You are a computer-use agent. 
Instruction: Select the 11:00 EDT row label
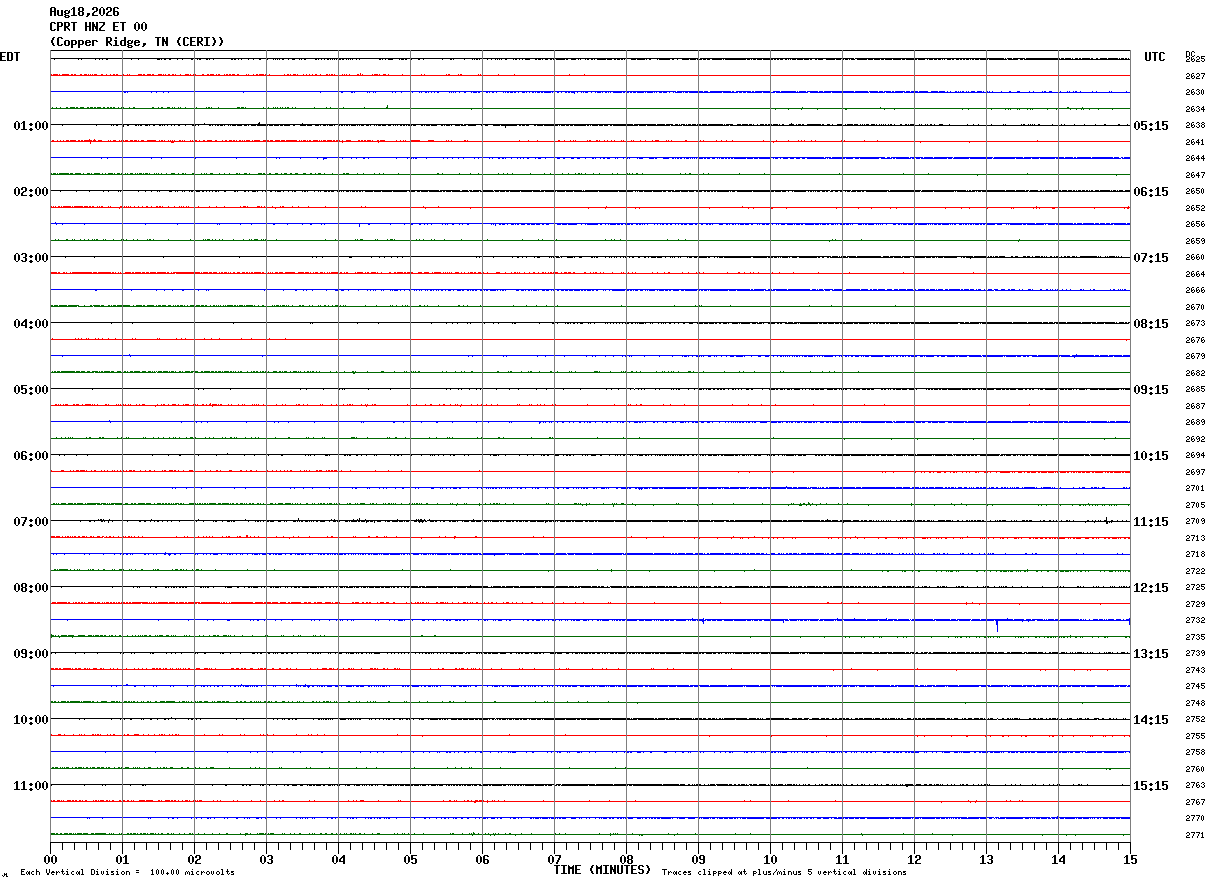pos(31,786)
